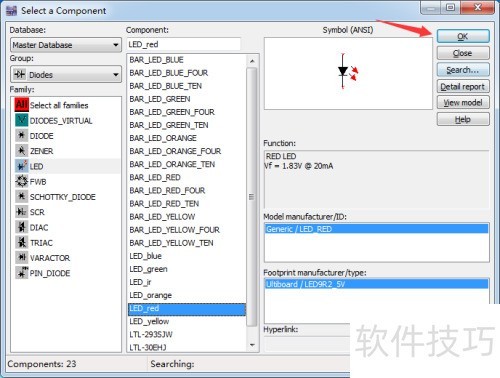Click the Detail report button
The height and width of the screenshot is (378, 500).
(x=463, y=86)
